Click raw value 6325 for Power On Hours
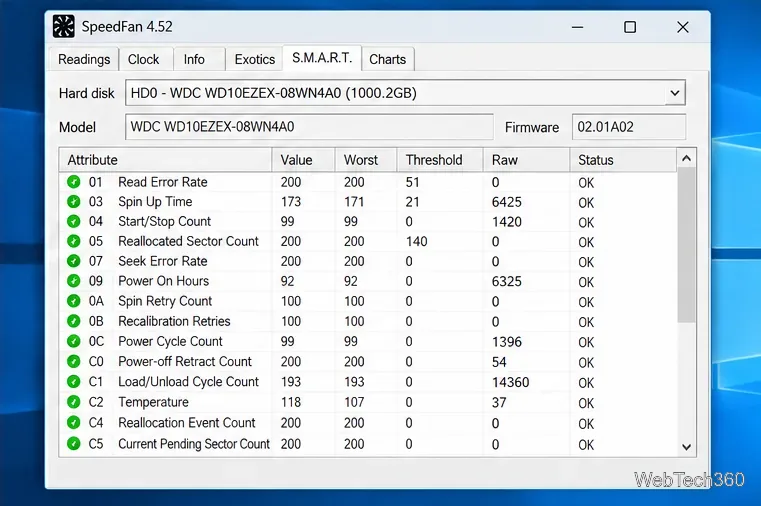 [507, 281]
